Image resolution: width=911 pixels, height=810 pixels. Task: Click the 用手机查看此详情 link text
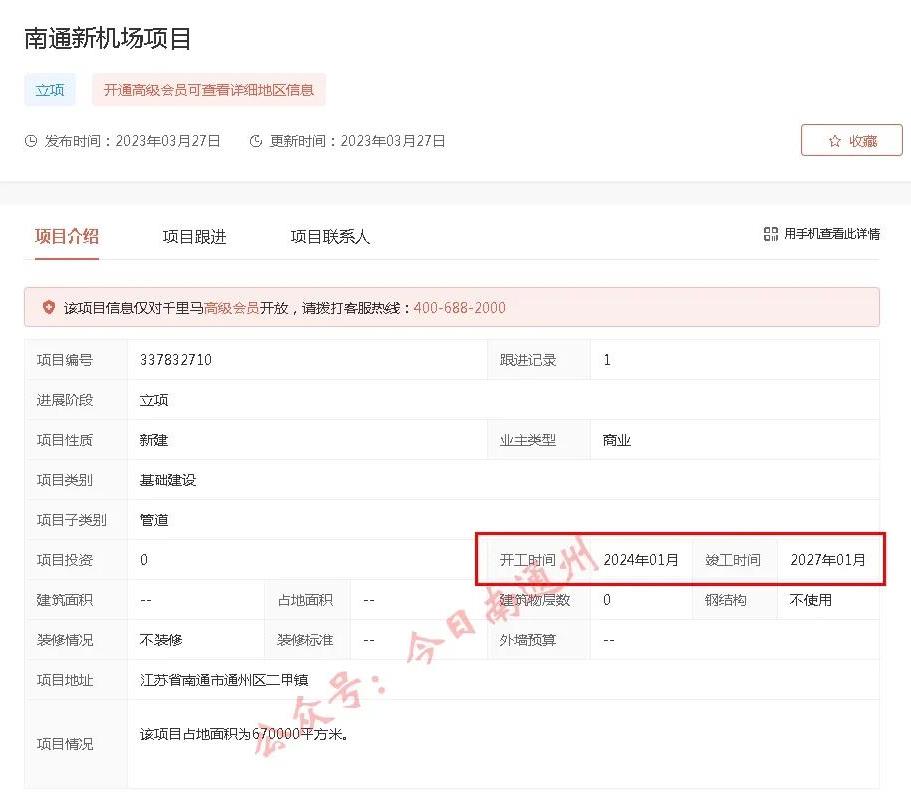832,234
